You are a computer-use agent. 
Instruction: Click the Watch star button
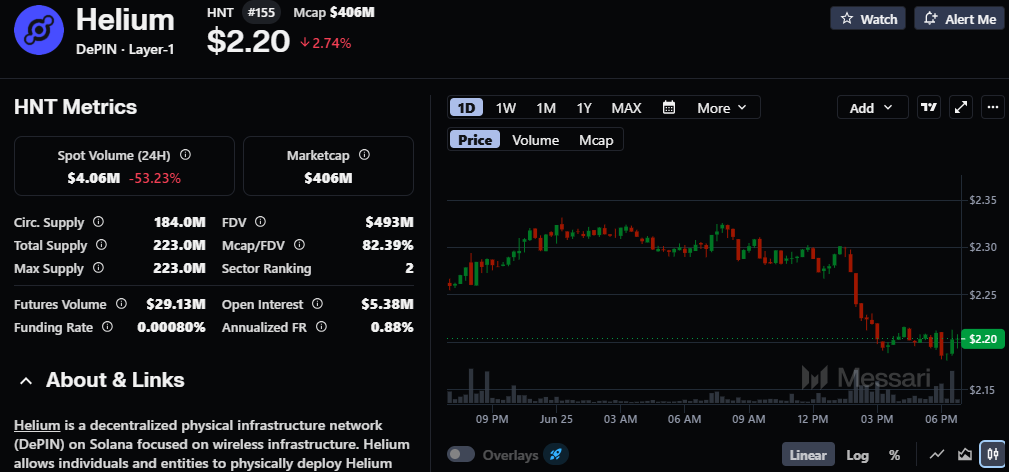click(x=868, y=19)
